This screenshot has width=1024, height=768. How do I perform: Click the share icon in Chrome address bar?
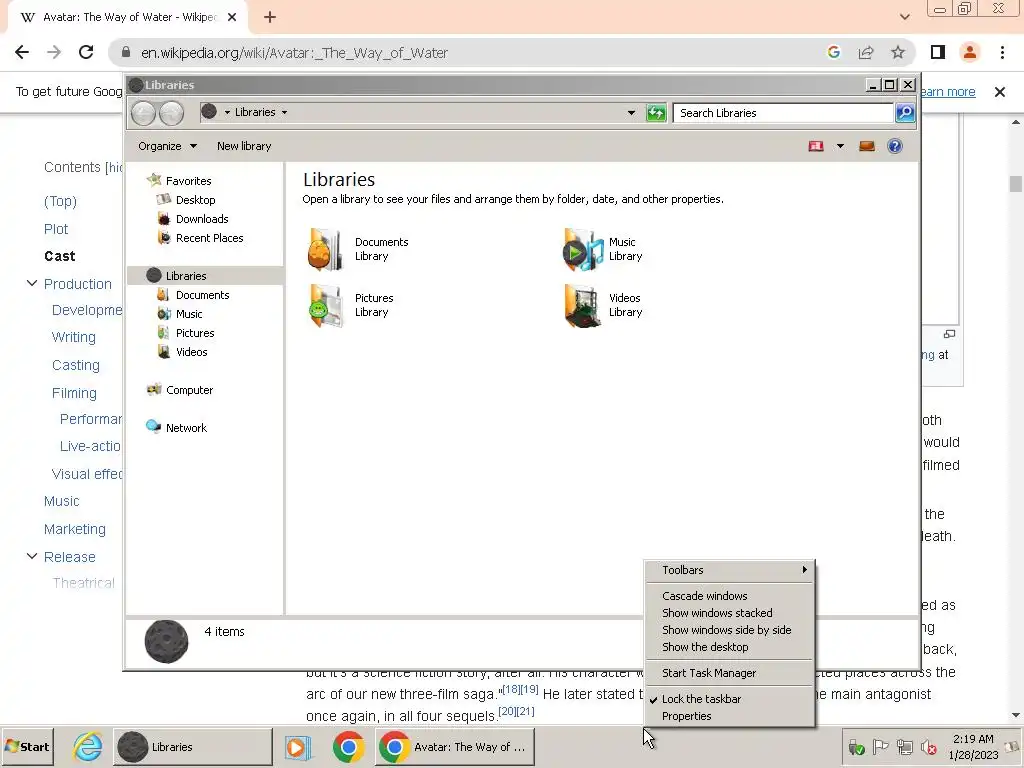(x=866, y=53)
